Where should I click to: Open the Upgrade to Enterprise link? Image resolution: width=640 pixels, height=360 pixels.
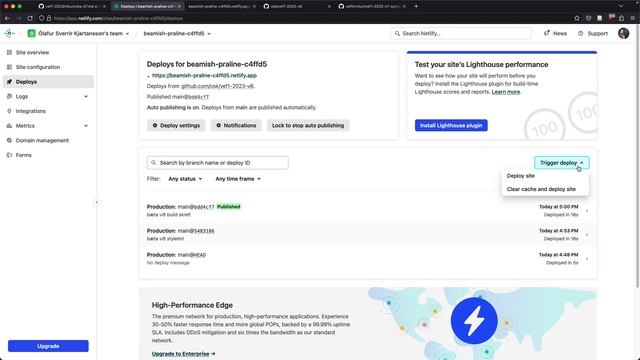pos(183,354)
